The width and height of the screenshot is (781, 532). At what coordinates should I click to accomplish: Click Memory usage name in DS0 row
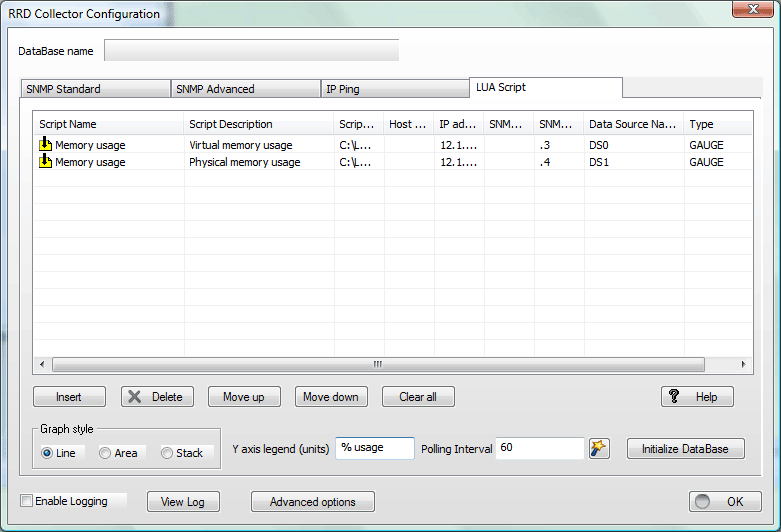click(90, 145)
